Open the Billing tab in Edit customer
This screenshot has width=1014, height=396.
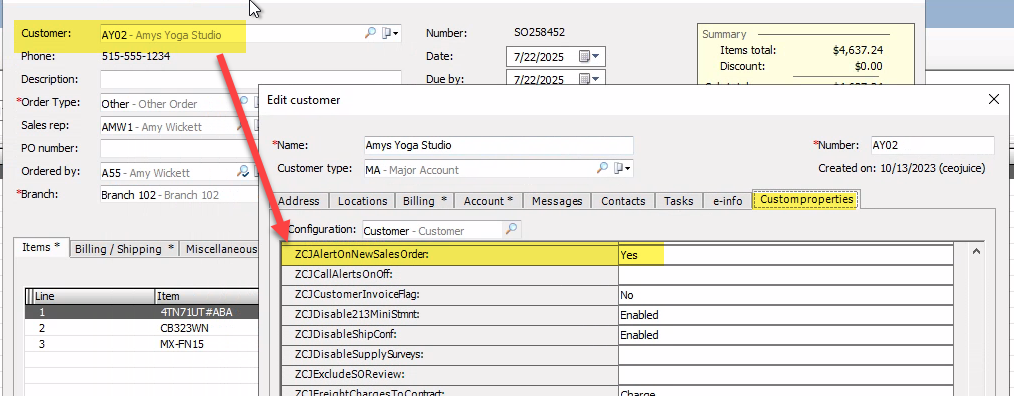(x=424, y=201)
